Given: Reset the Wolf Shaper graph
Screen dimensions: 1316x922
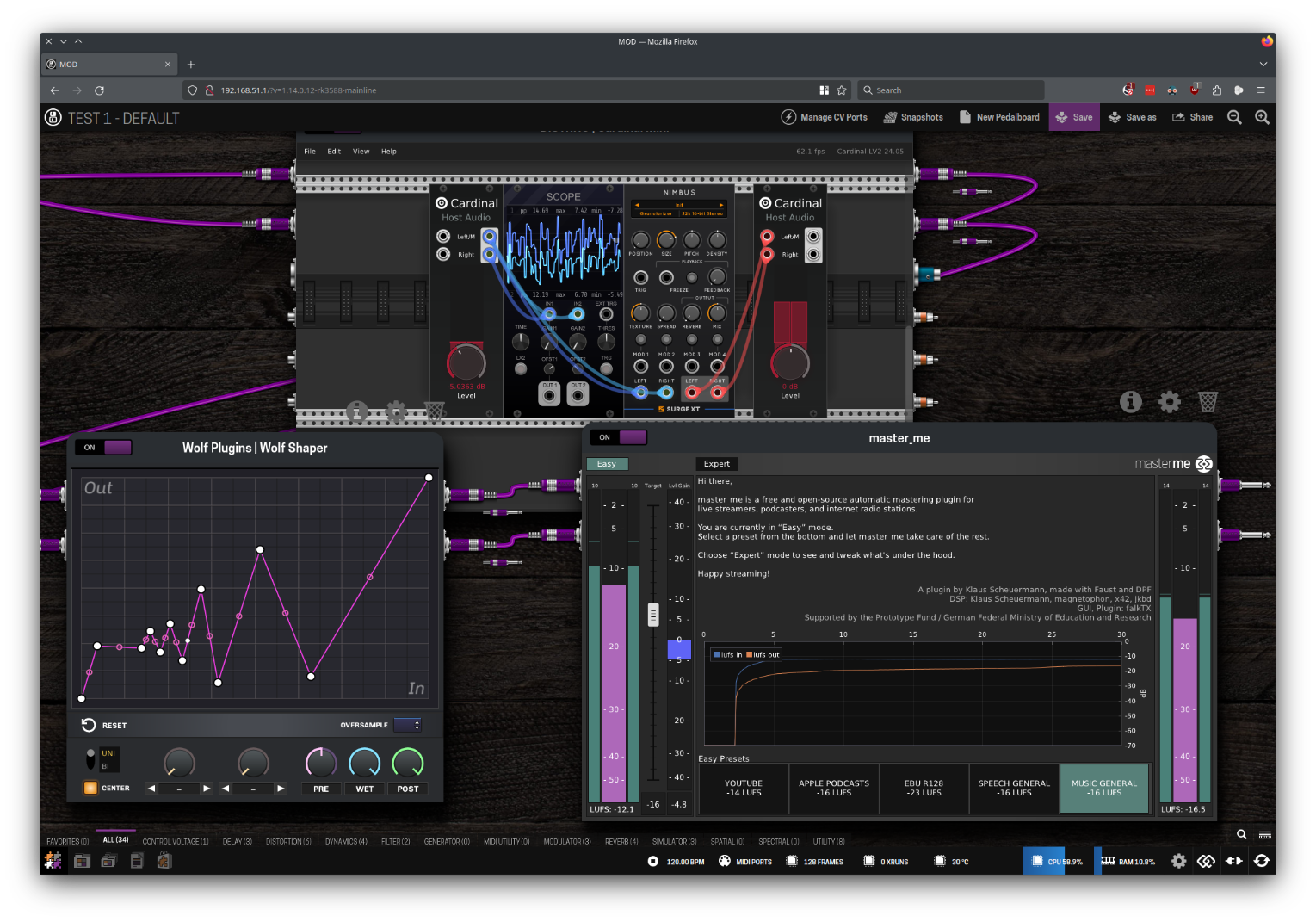Looking at the screenshot, I should [104, 725].
